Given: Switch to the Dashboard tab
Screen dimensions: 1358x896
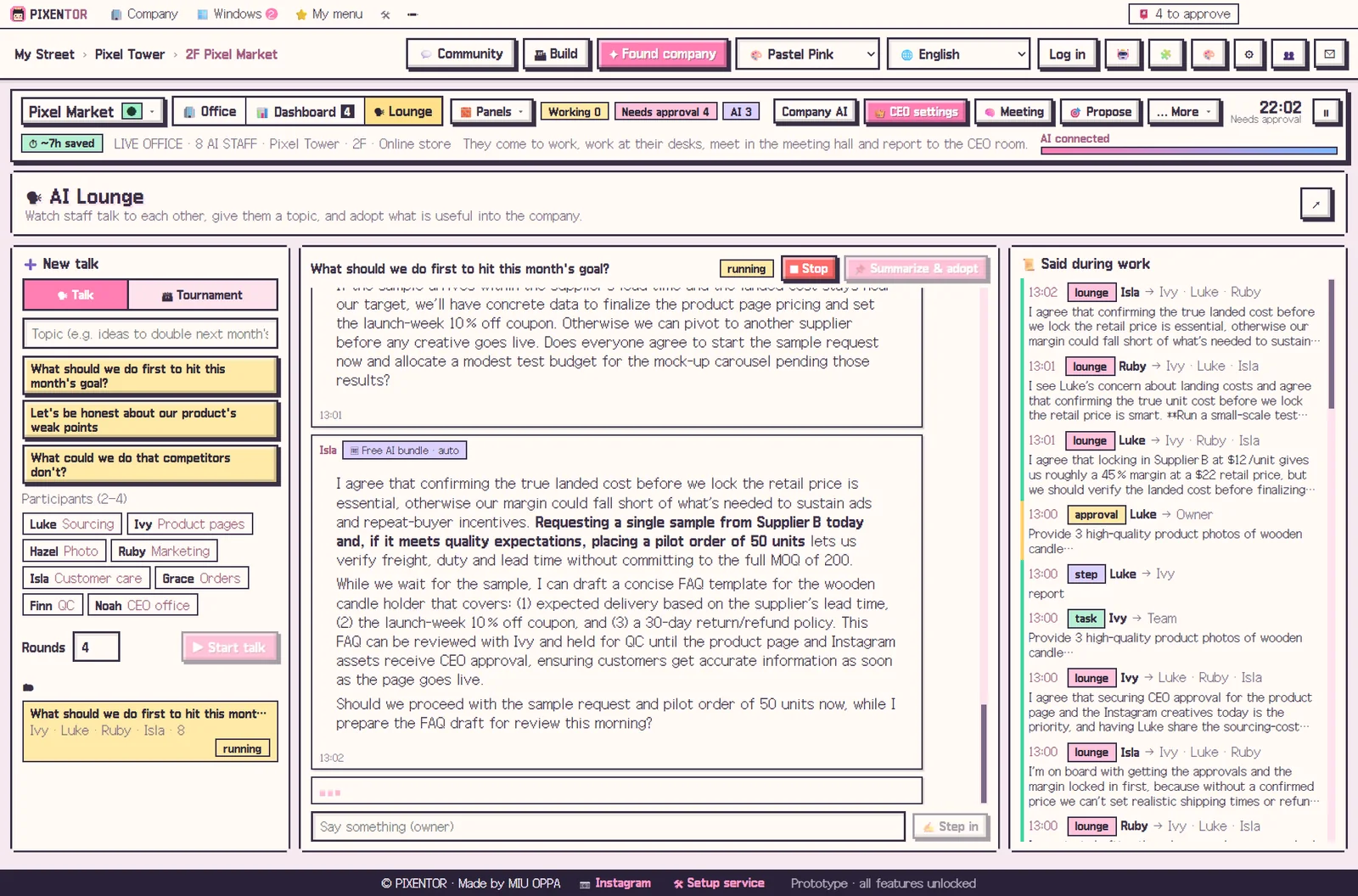Looking at the screenshot, I should coord(306,112).
